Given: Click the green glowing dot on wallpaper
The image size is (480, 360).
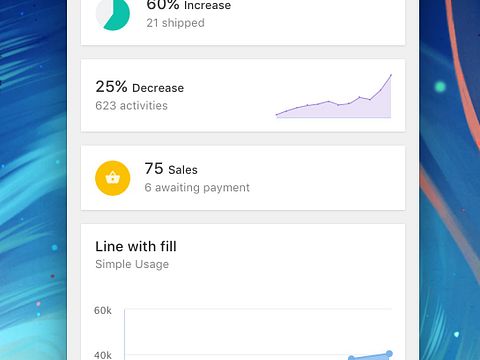Looking at the screenshot, I should [440, 87].
